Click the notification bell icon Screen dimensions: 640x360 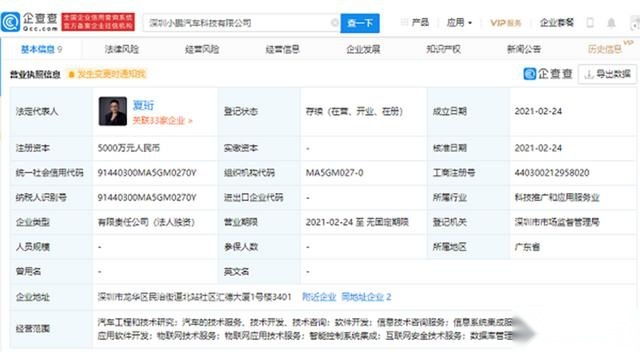coord(611,23)
